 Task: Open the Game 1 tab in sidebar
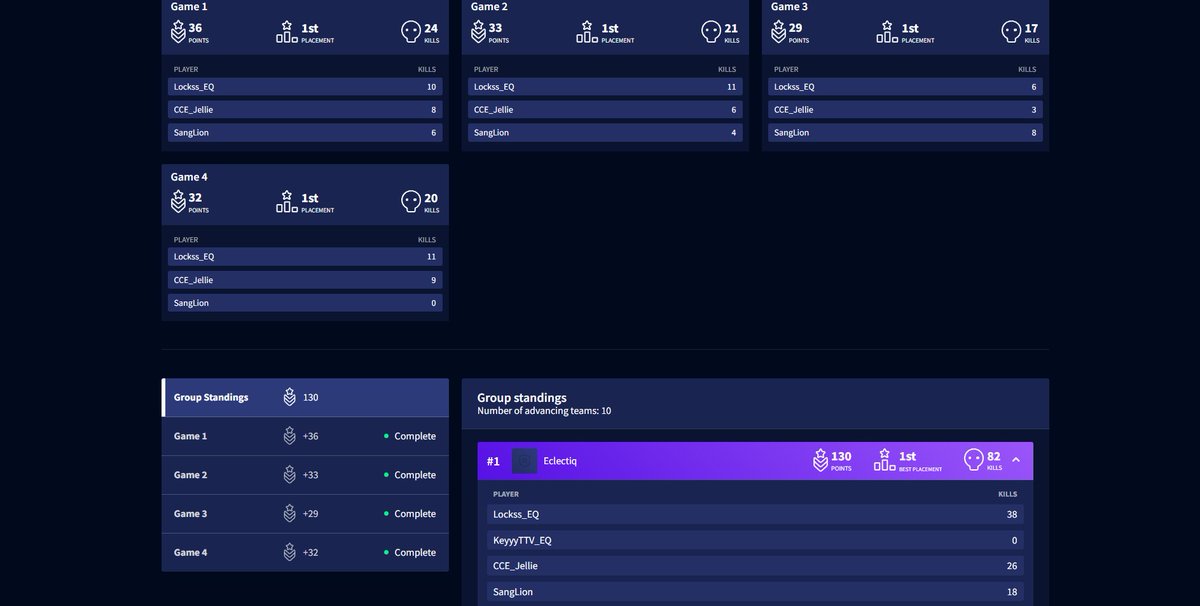pos(305,436)
